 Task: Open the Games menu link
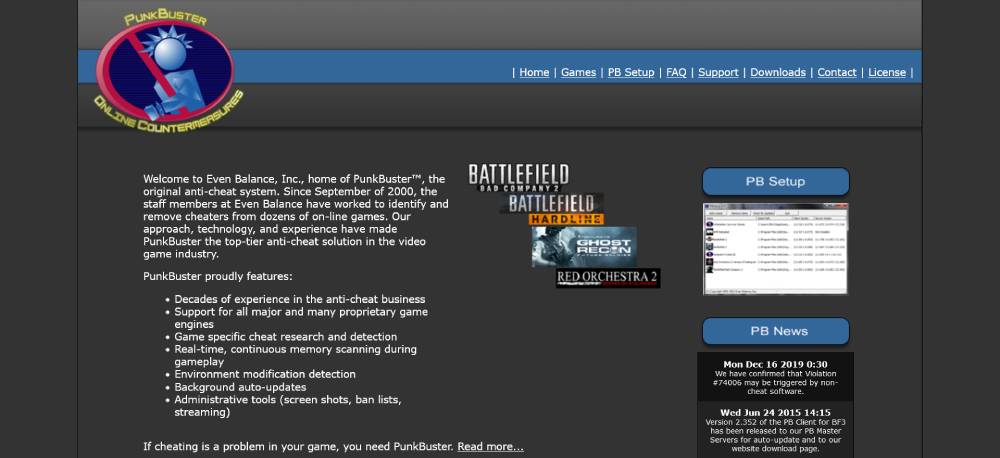click(578, 72)
